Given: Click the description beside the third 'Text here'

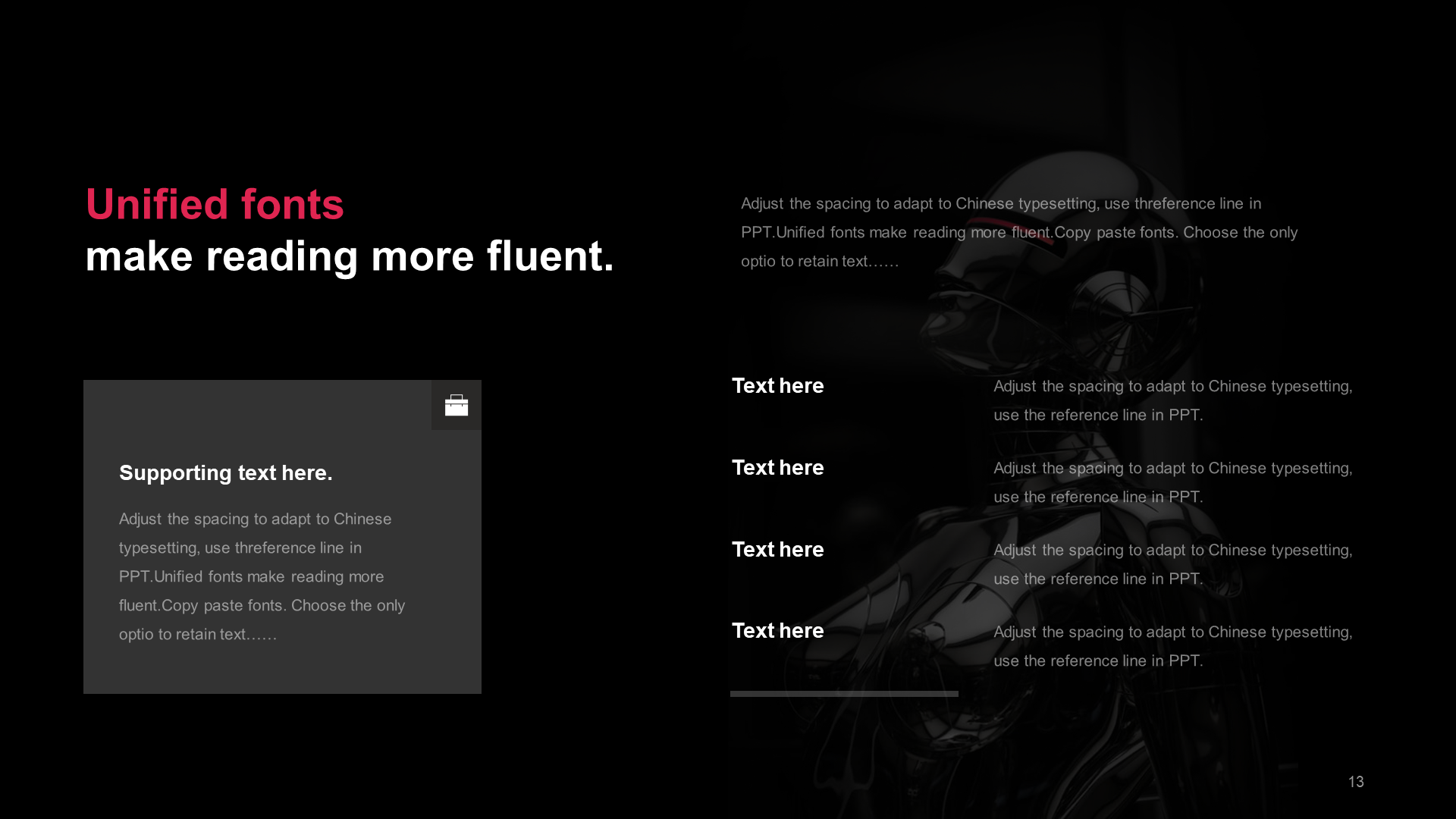Looking at the screenshot, I should (x=1173, y=564).
